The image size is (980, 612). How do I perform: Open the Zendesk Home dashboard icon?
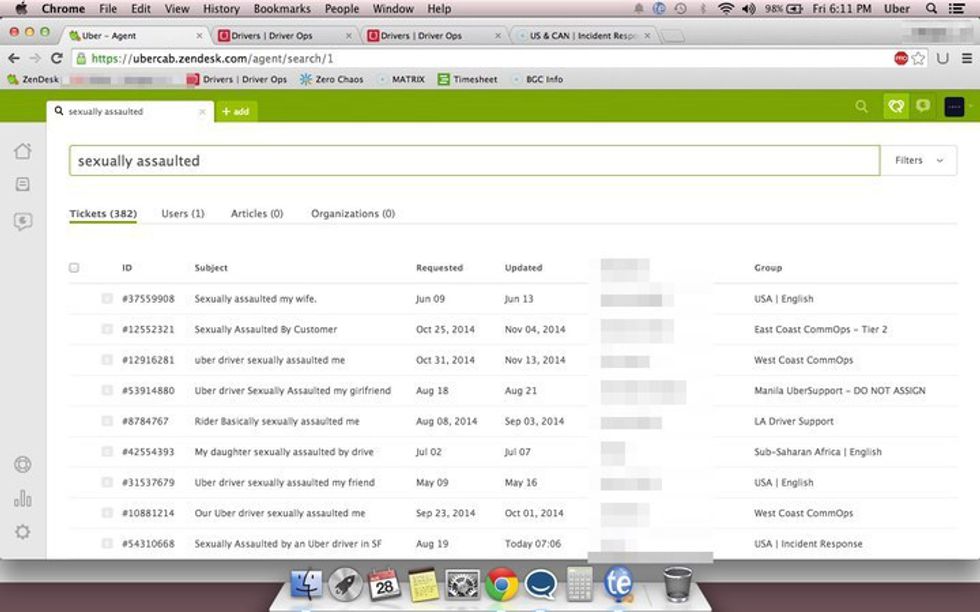(22, 151)
